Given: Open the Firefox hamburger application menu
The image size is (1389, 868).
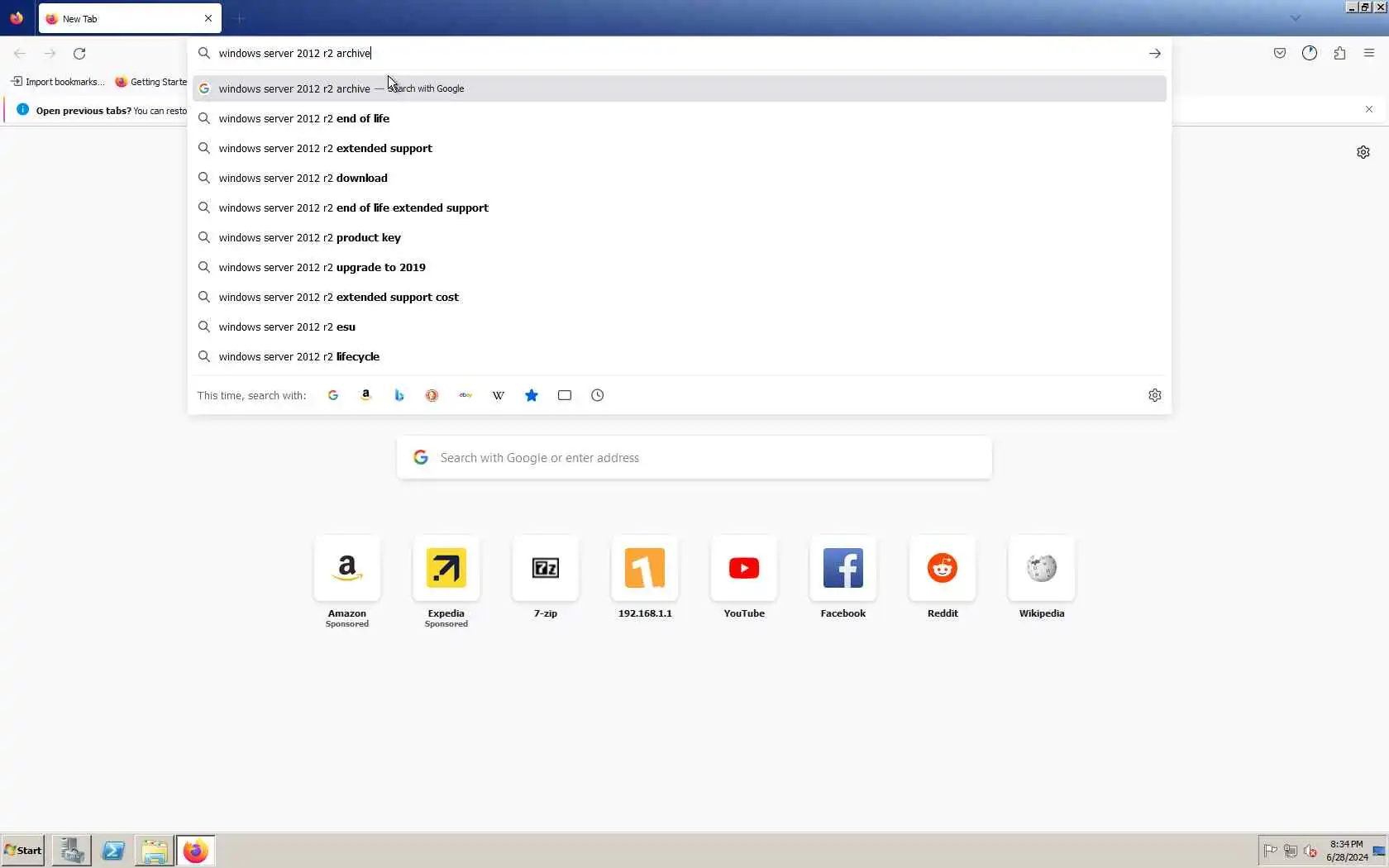Looking at the screenshot, I should (x=1369, y=54).
